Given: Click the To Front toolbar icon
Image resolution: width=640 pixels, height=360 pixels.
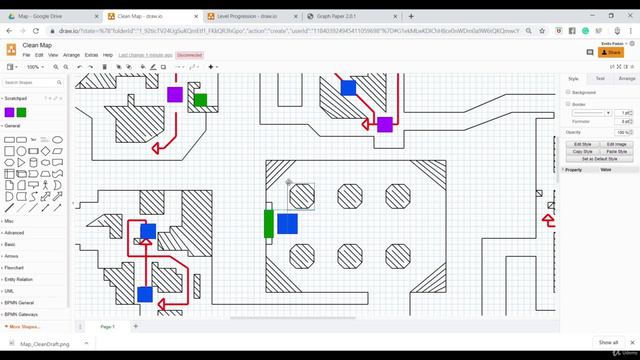Looking at the screenshot, I should coord(119,67).
